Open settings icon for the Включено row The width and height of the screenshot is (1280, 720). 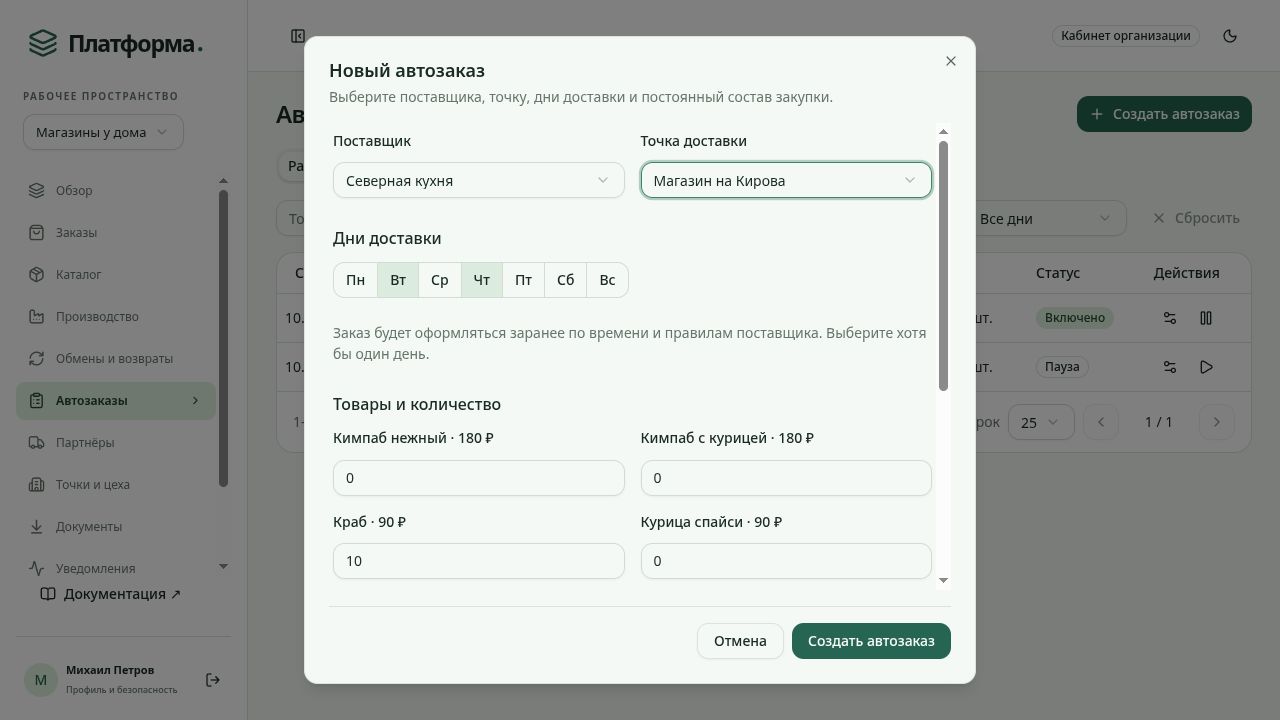(x=1170, y=318)
